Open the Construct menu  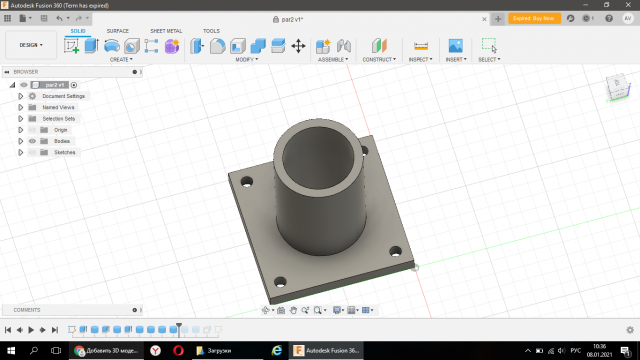[379, 60]
